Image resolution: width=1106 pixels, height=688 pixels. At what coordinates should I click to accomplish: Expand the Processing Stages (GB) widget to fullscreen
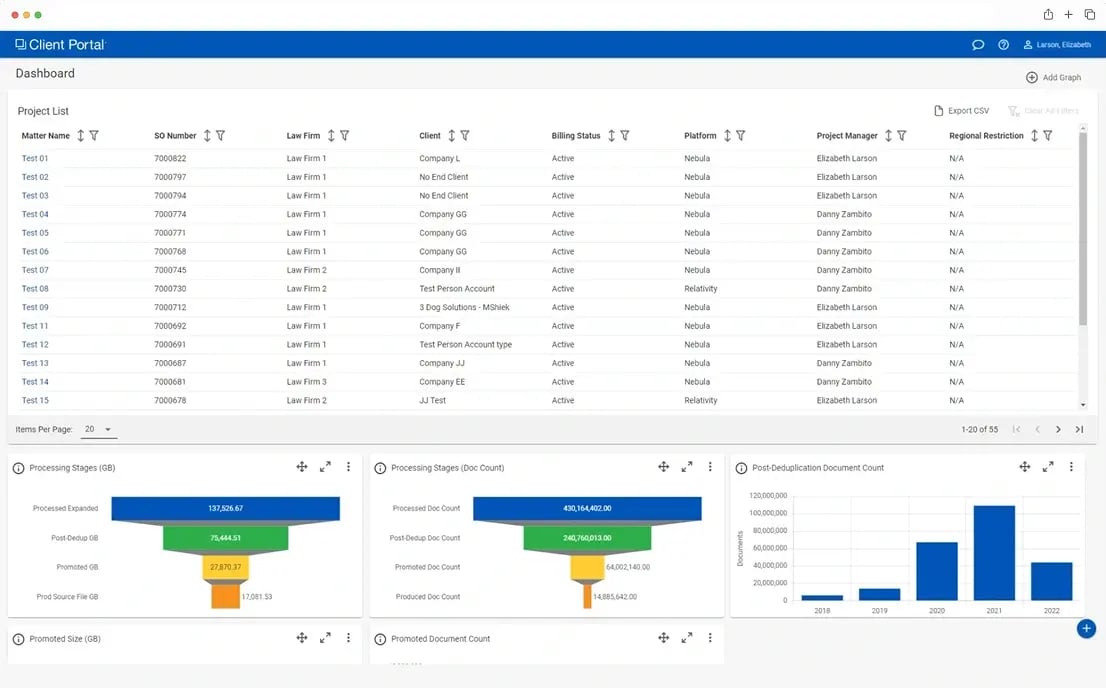pos(324,466)
